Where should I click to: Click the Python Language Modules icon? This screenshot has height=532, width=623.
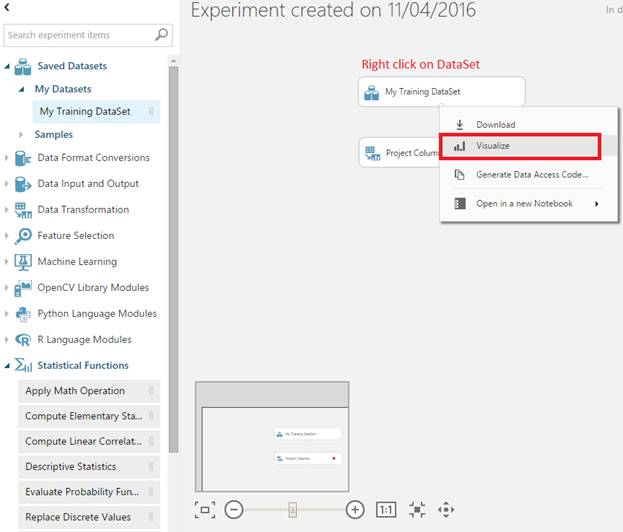pos(23,314)
